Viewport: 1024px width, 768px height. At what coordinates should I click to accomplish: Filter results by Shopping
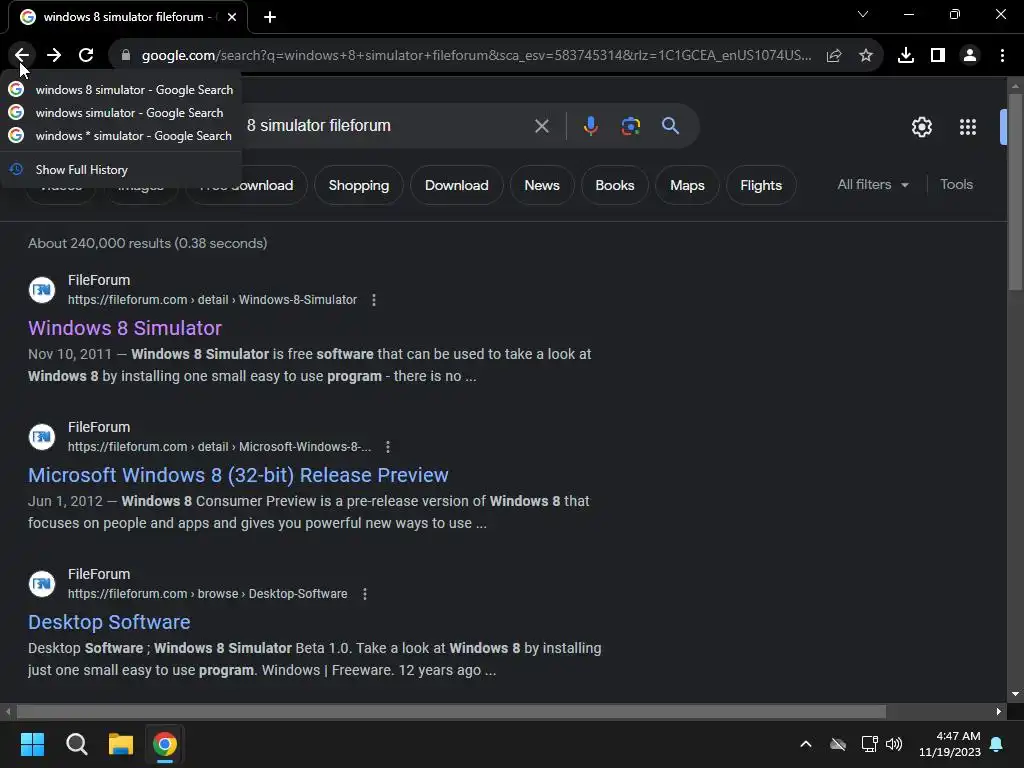click(x=359, y=185)
